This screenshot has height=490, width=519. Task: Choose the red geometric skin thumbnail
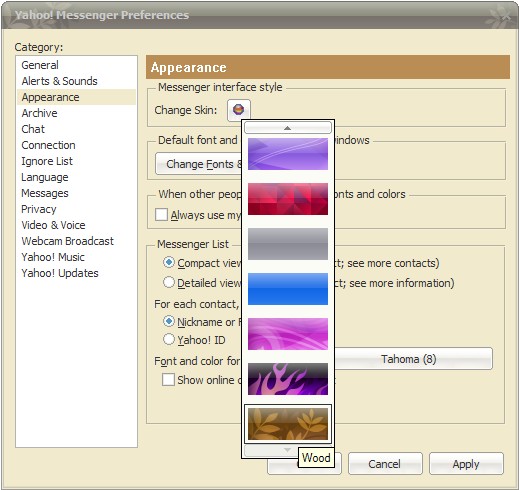click(x=288, y=199)
